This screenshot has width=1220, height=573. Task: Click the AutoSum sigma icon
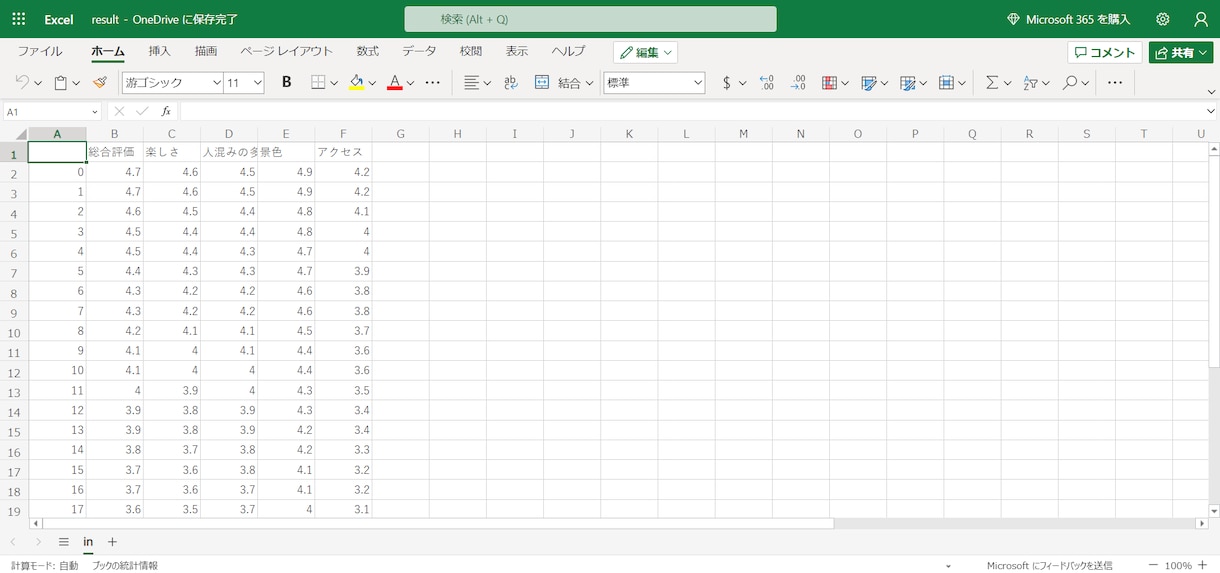[992, 83]
